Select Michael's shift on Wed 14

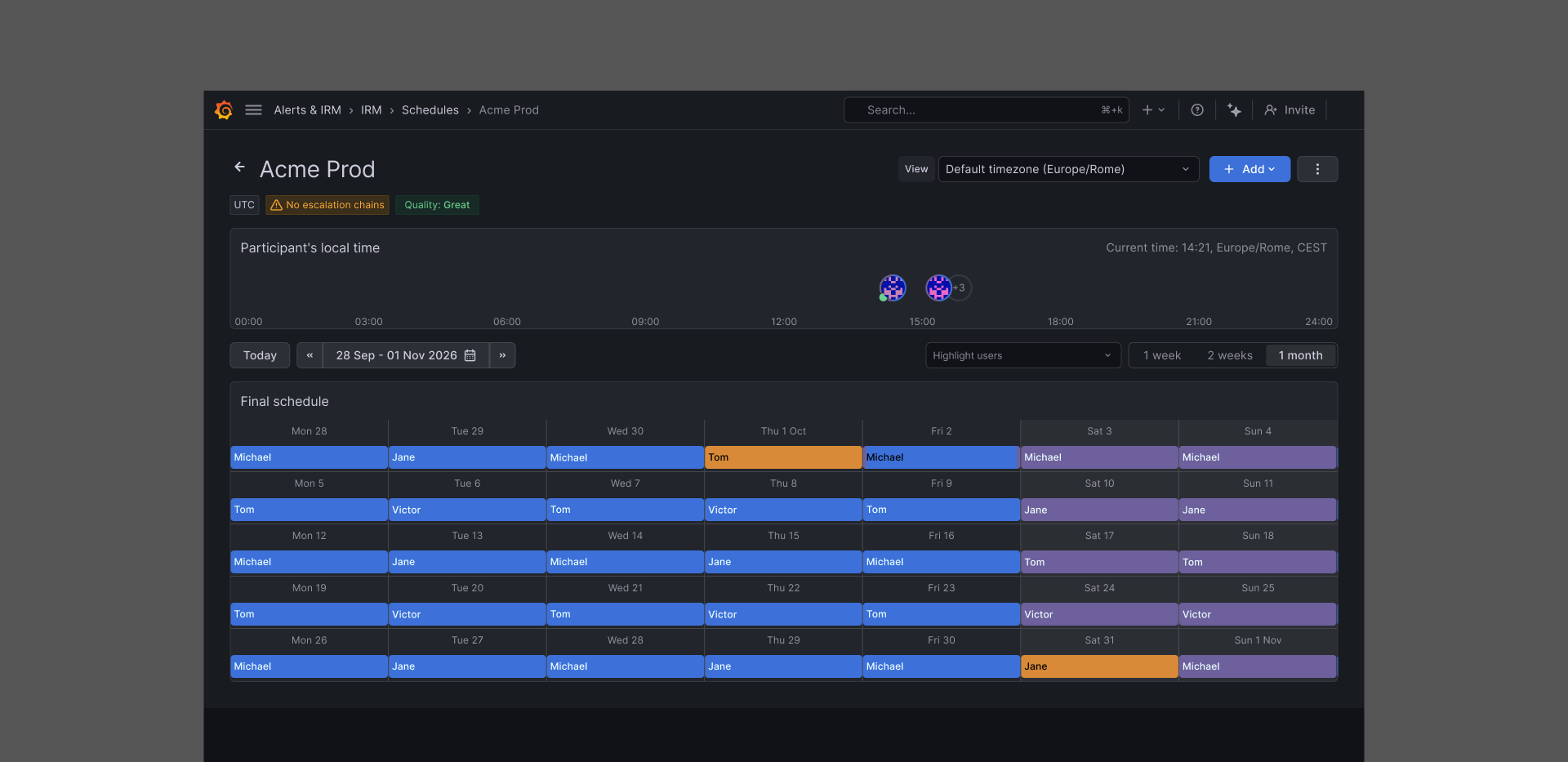[x=625, y=562]
